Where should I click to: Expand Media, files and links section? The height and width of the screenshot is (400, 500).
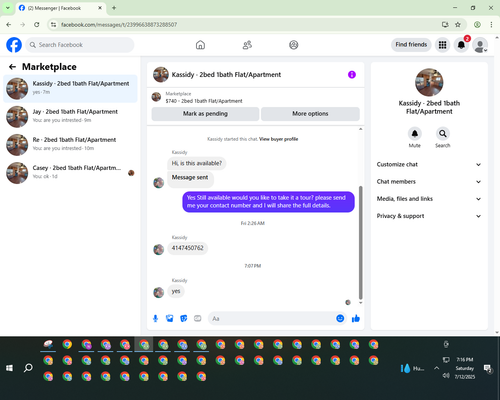[429, 199]
